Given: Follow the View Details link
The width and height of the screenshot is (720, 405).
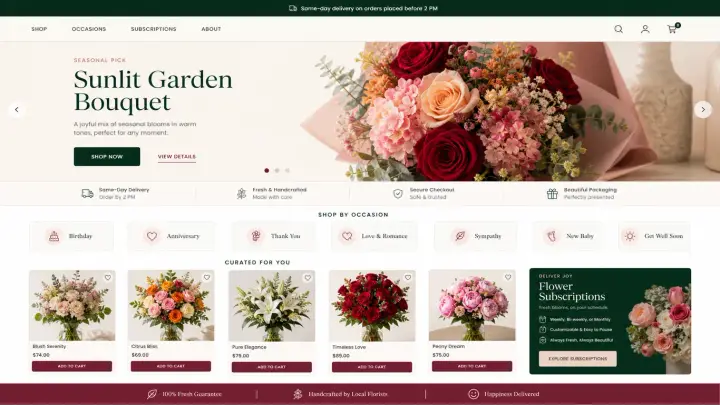Looking at the screenshot, I should pos(177,157).
